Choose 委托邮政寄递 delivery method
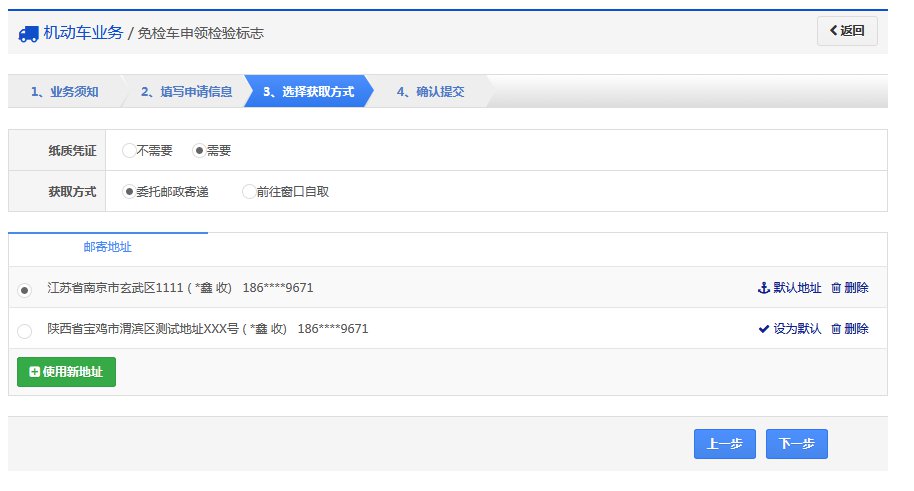This screenshot has width=914, height=491. [128, 192]
